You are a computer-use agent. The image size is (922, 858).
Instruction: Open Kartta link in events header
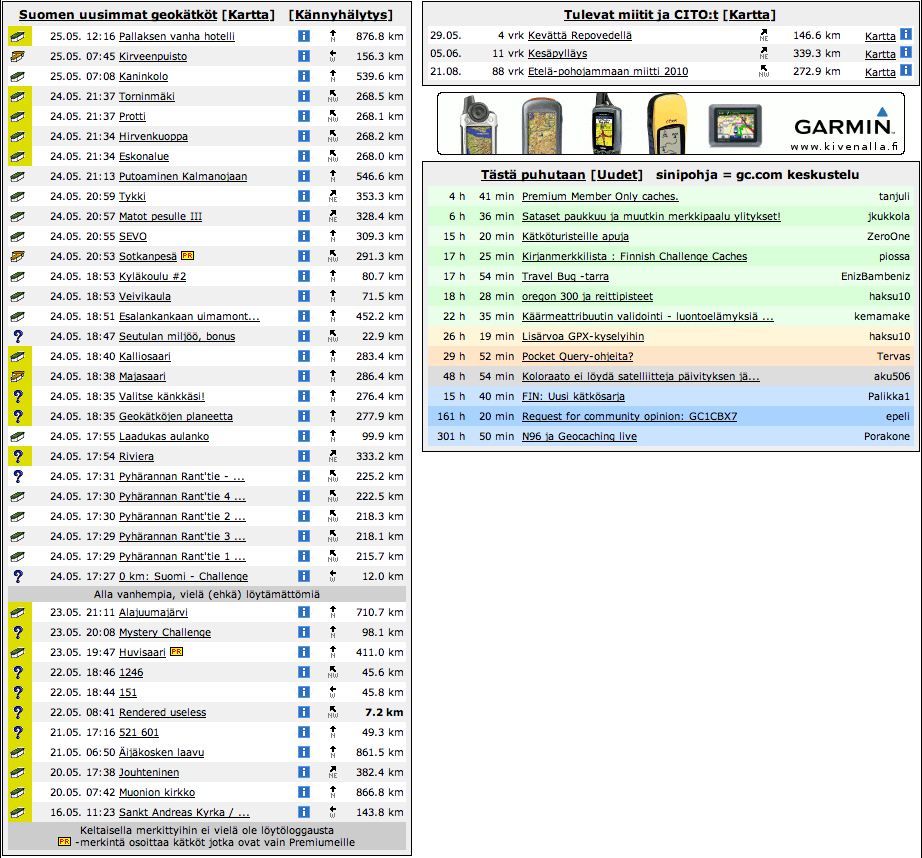[750, 15]
